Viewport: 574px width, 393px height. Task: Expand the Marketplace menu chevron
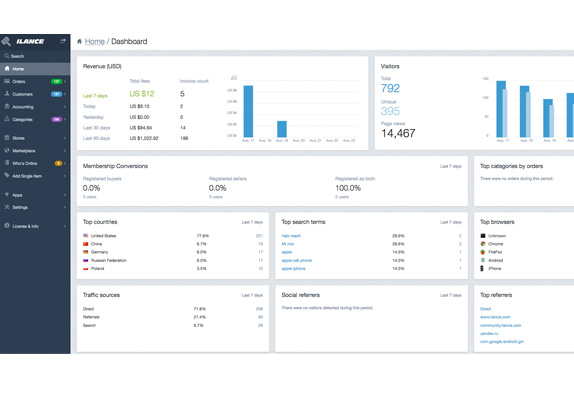(65, 151)
